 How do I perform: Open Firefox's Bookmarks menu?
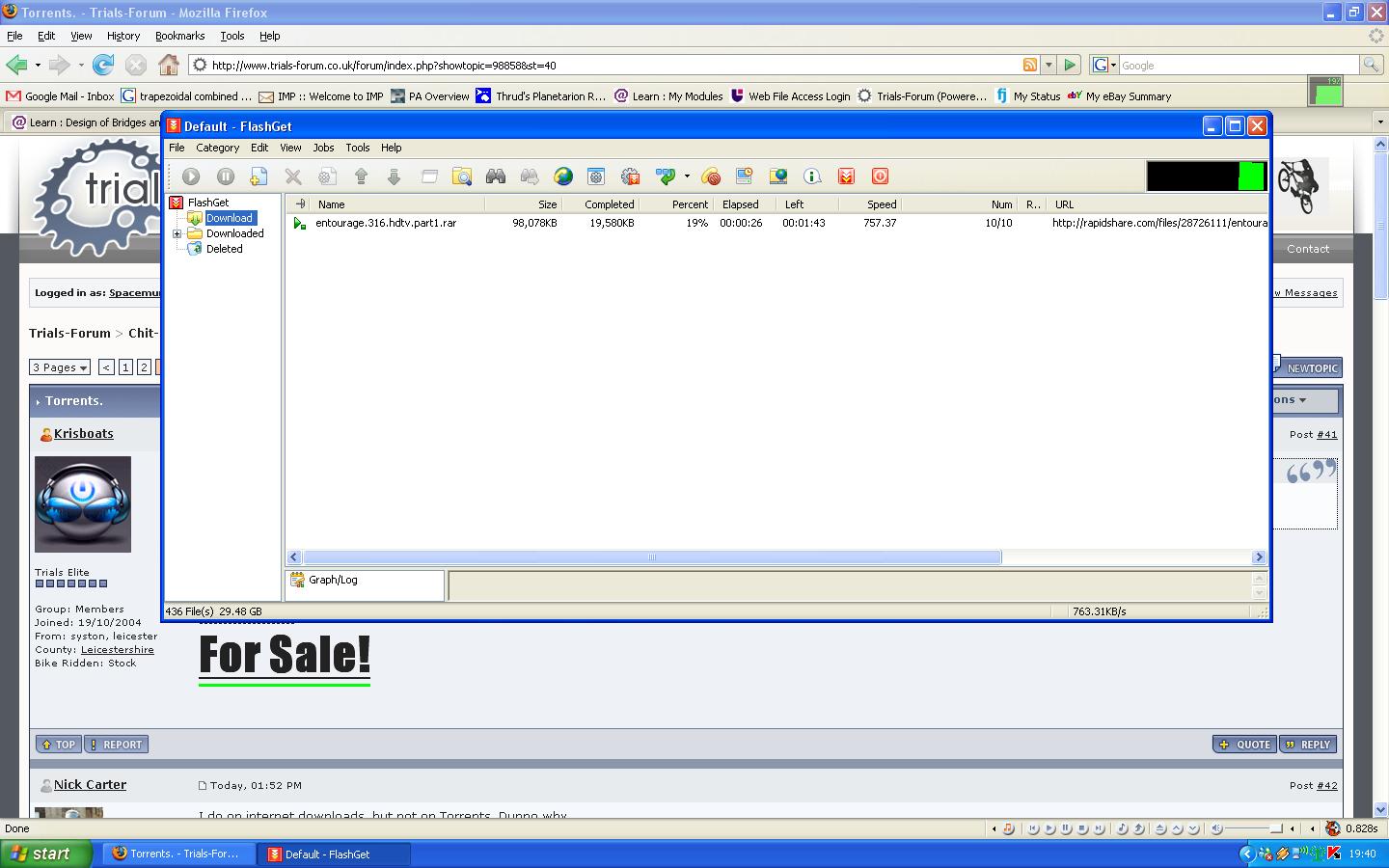179,36
